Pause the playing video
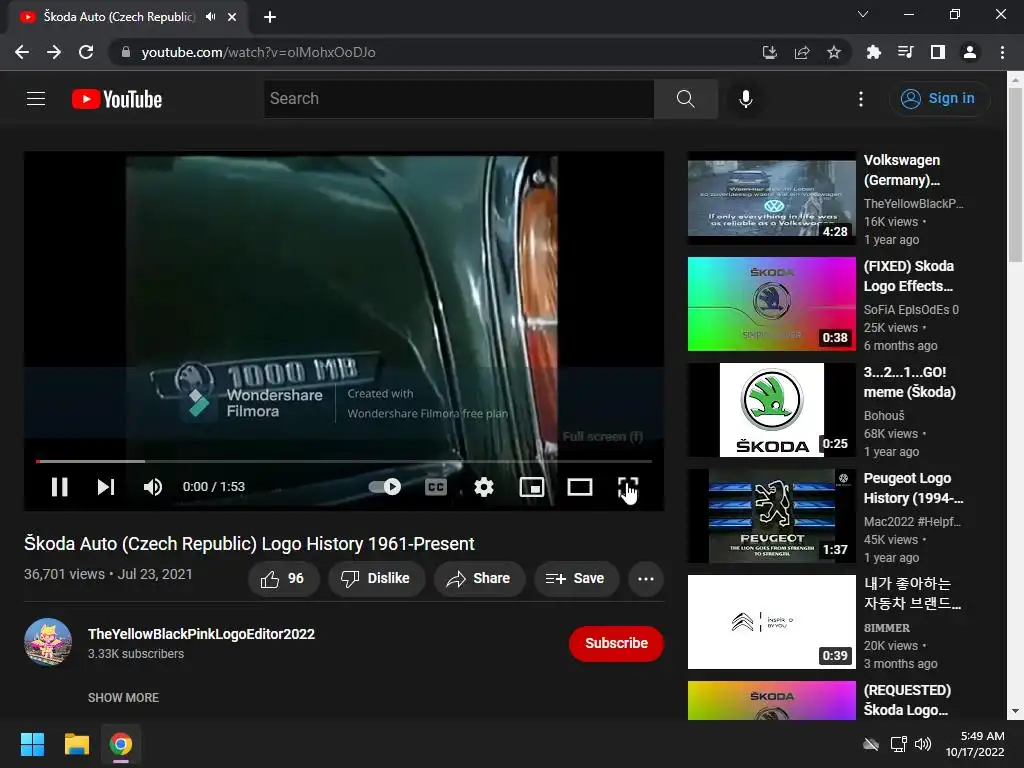This screenshot has height=768, width=1024. [59, 487]
